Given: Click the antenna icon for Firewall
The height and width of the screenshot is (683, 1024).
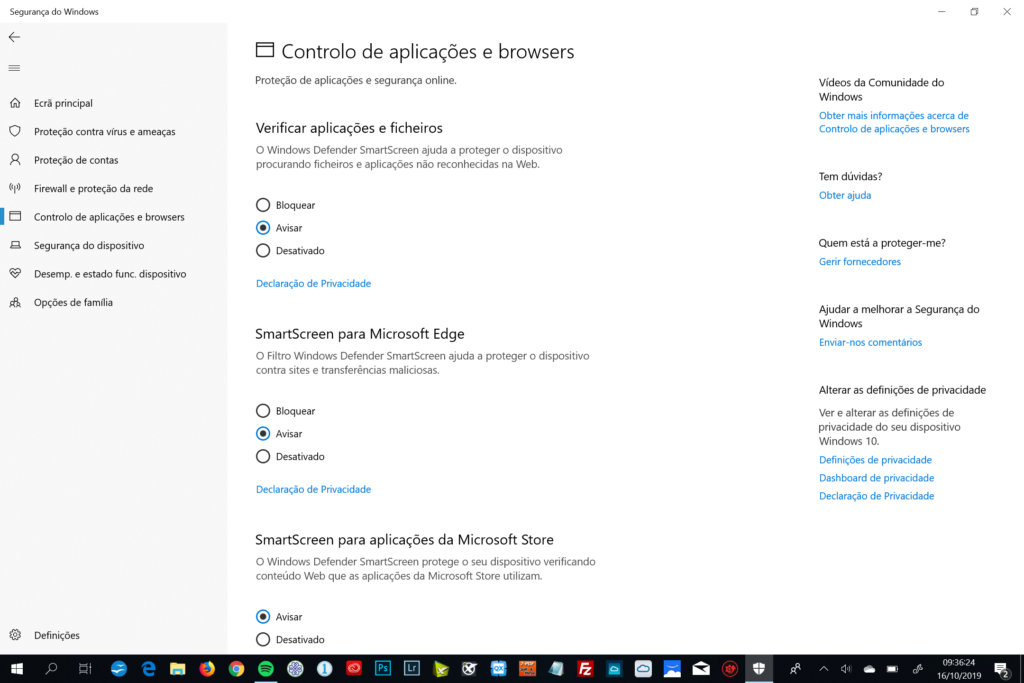Looking at the screenshot, I should (x=15, y=188).
